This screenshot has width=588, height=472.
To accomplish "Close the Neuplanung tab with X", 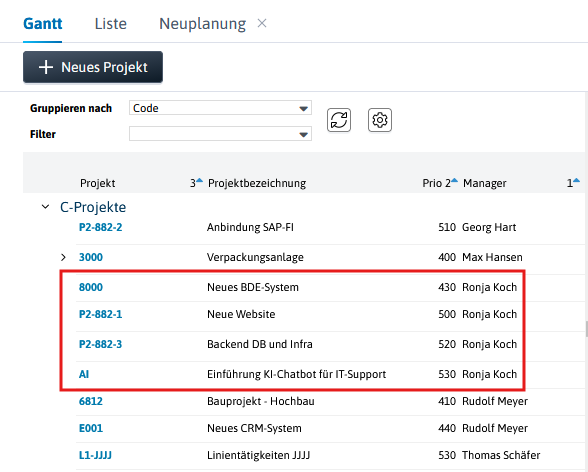I will (x=262, y=24).
